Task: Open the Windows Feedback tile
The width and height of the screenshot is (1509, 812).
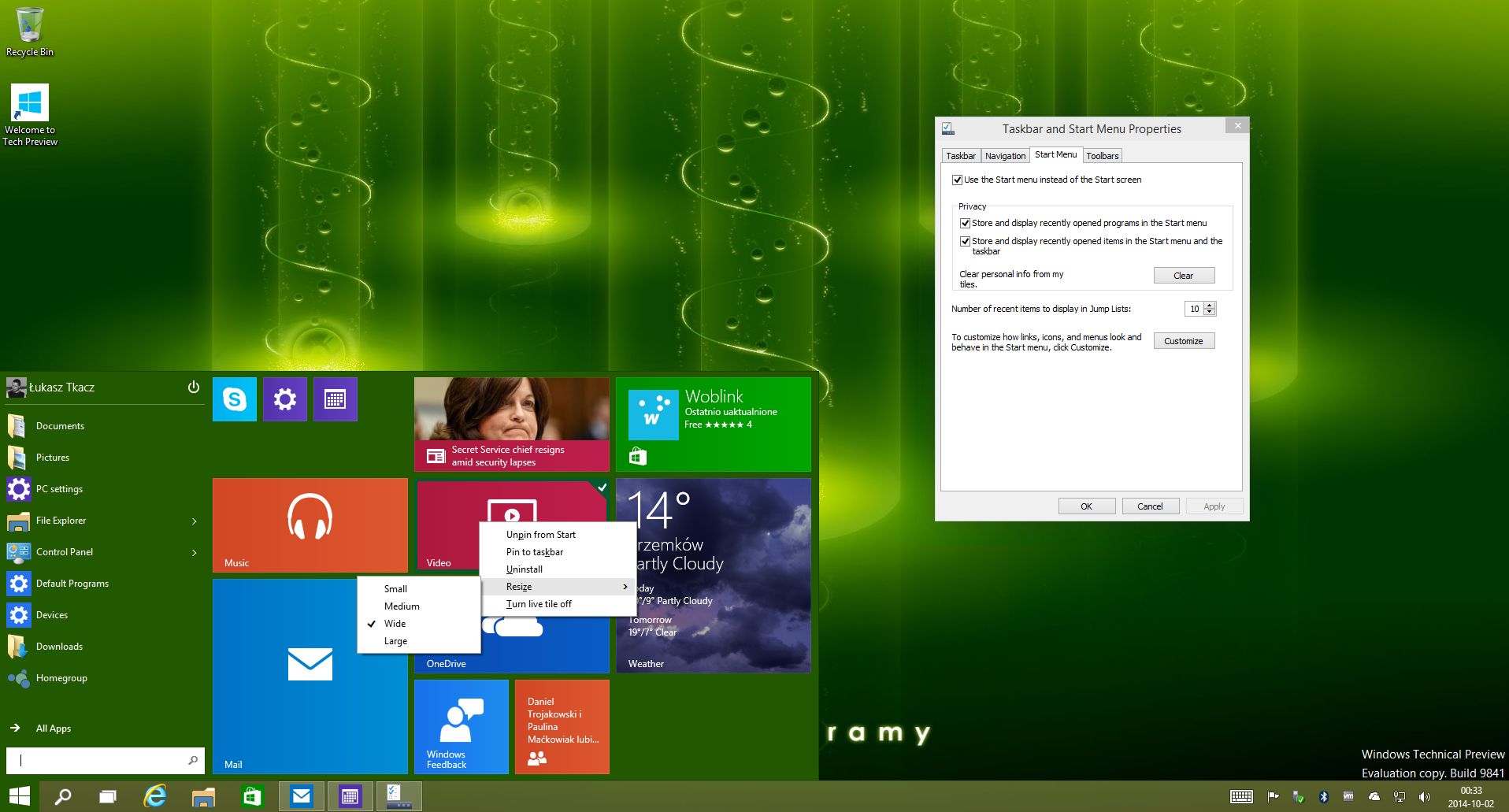Action: pos(461,727)
